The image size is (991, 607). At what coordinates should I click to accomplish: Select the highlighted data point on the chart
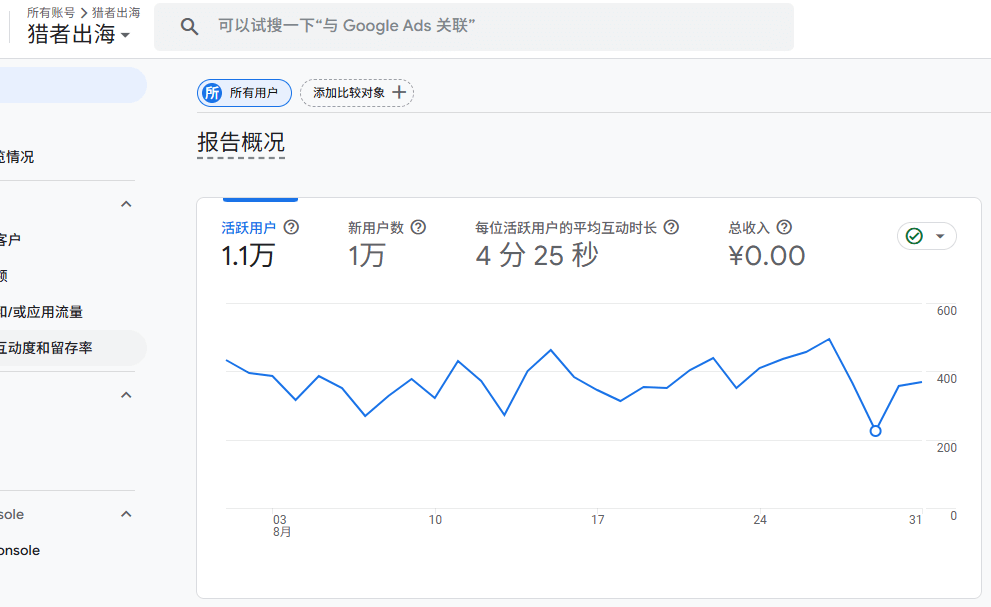(x=875, y=430)
